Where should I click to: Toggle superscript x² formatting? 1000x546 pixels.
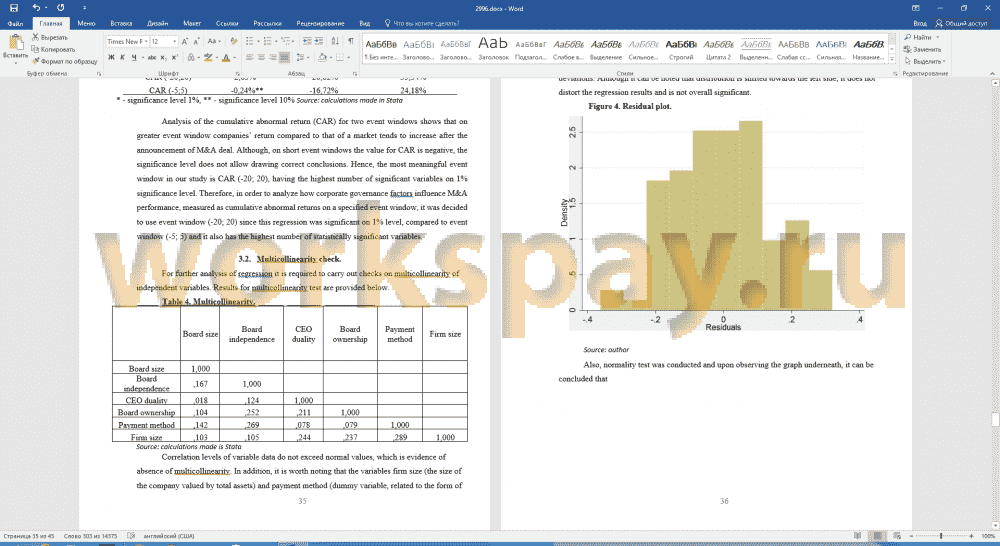175,57
